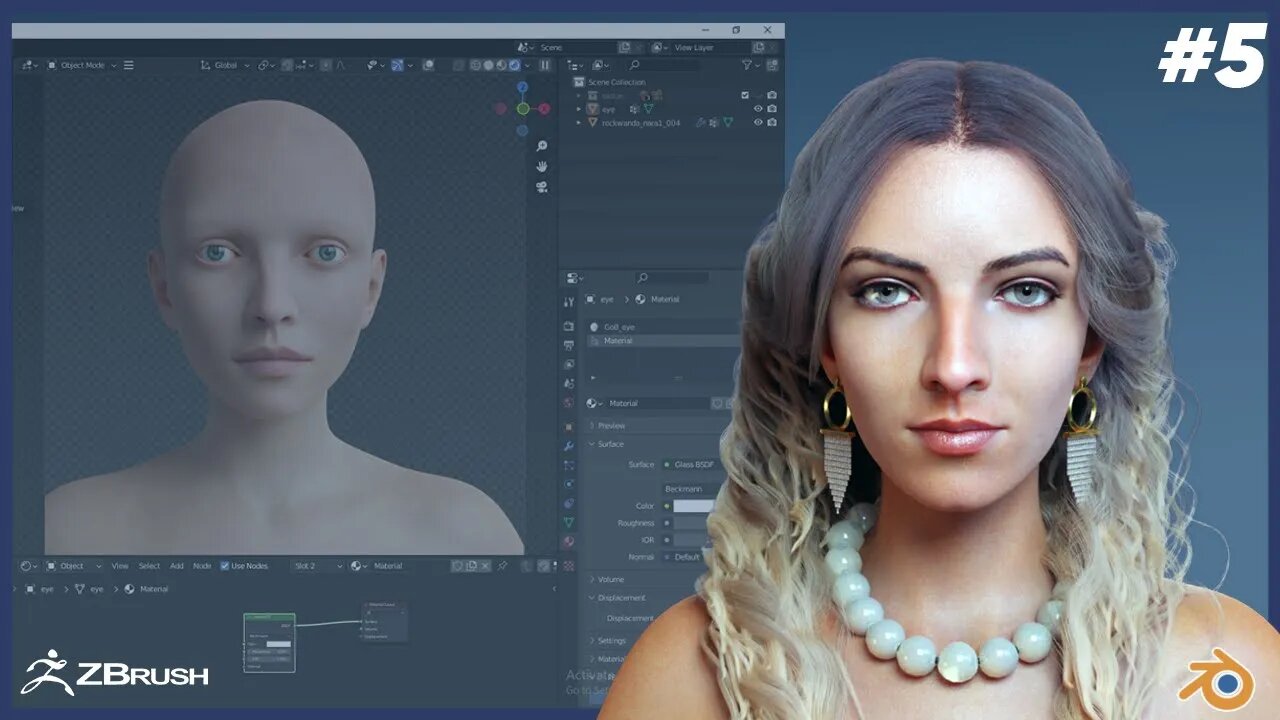Open the Render properties tab
Viewport: 1280px width, 720px height.
pyautogui.click(x=568, y=325)
